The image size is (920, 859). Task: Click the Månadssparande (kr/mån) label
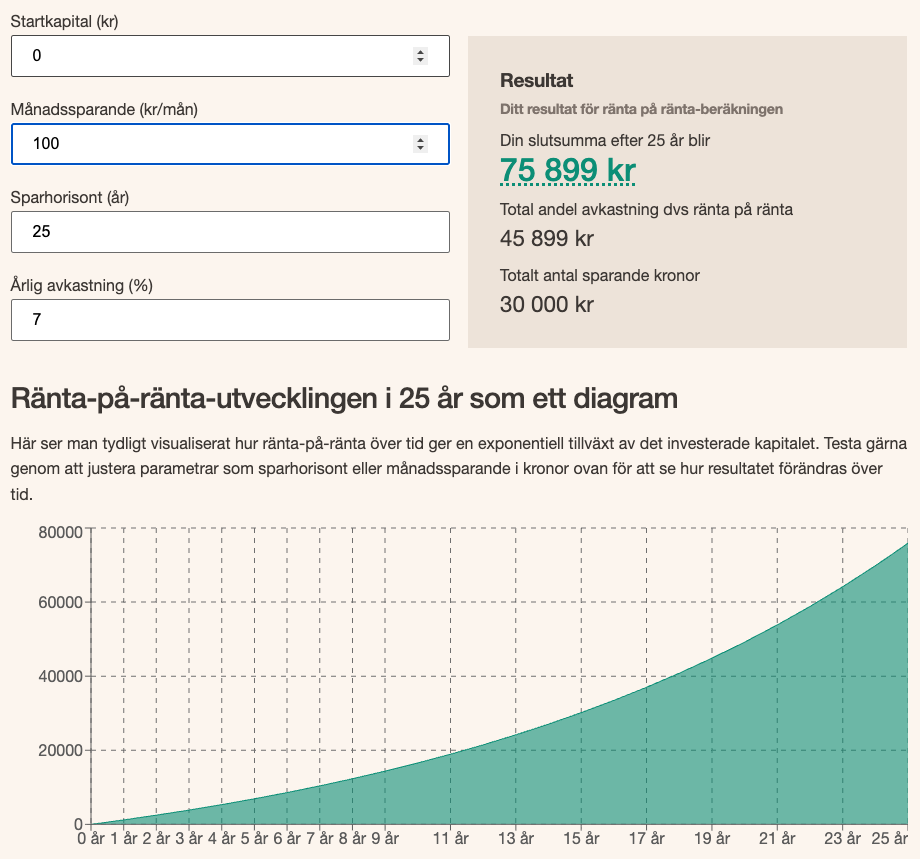105,109
